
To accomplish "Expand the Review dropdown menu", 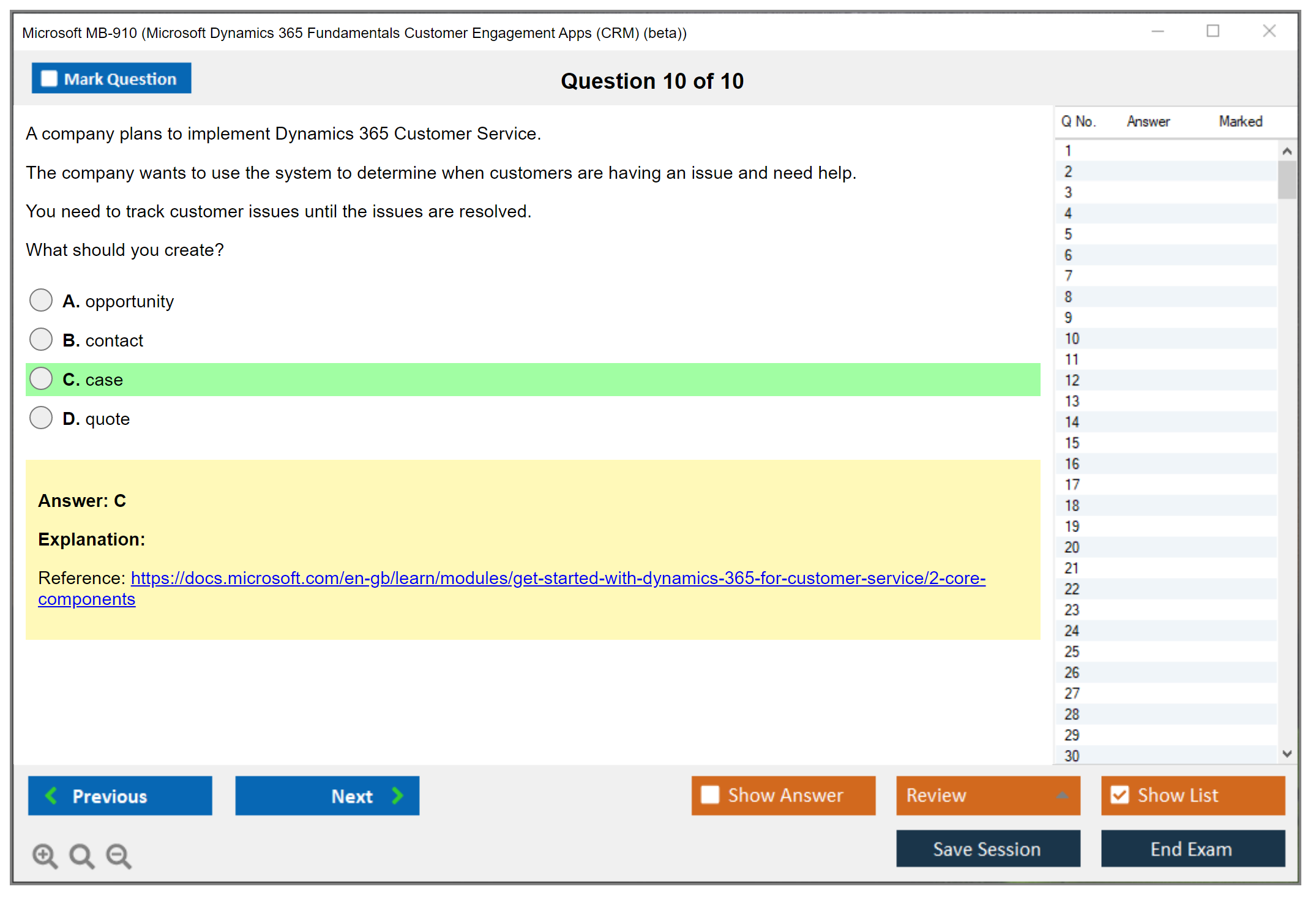I will [x=1063, y=795].
